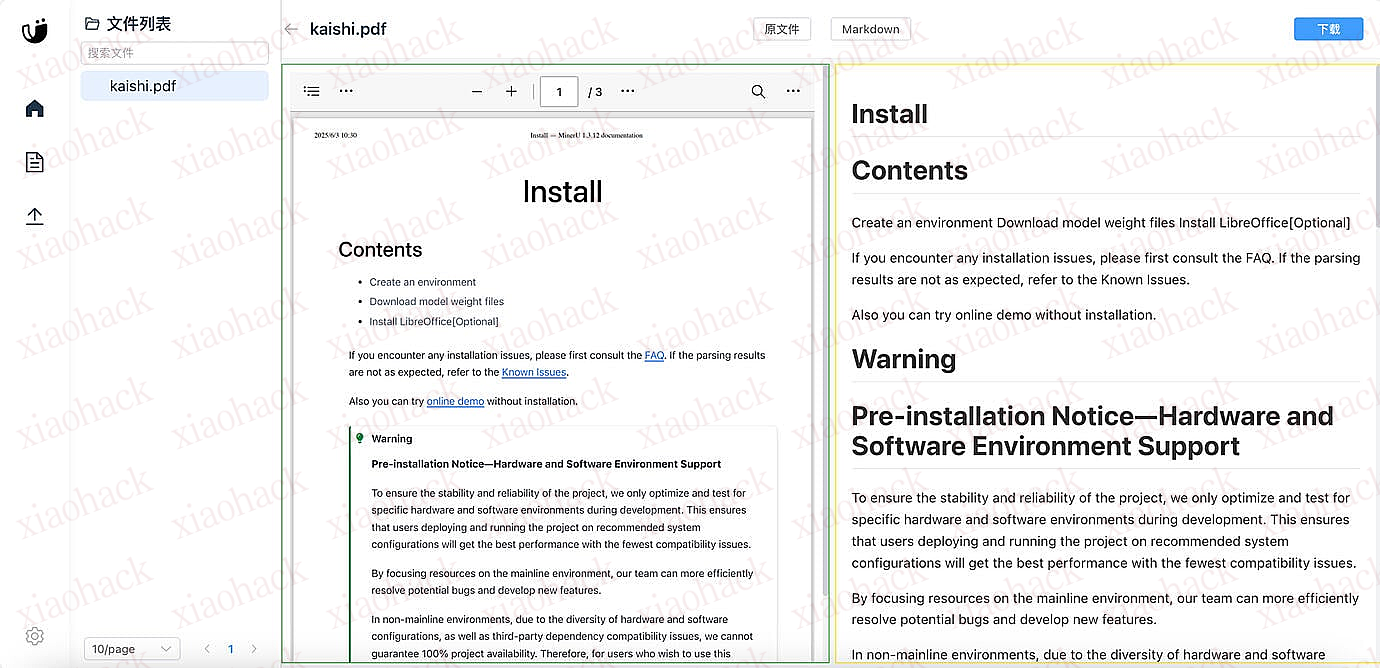Open the 10/page pagination dropdown

click(132, 649)
